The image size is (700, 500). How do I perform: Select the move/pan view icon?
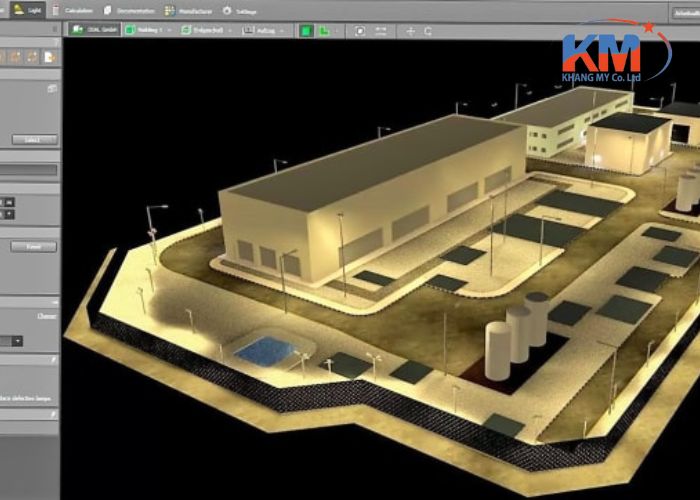411,31
